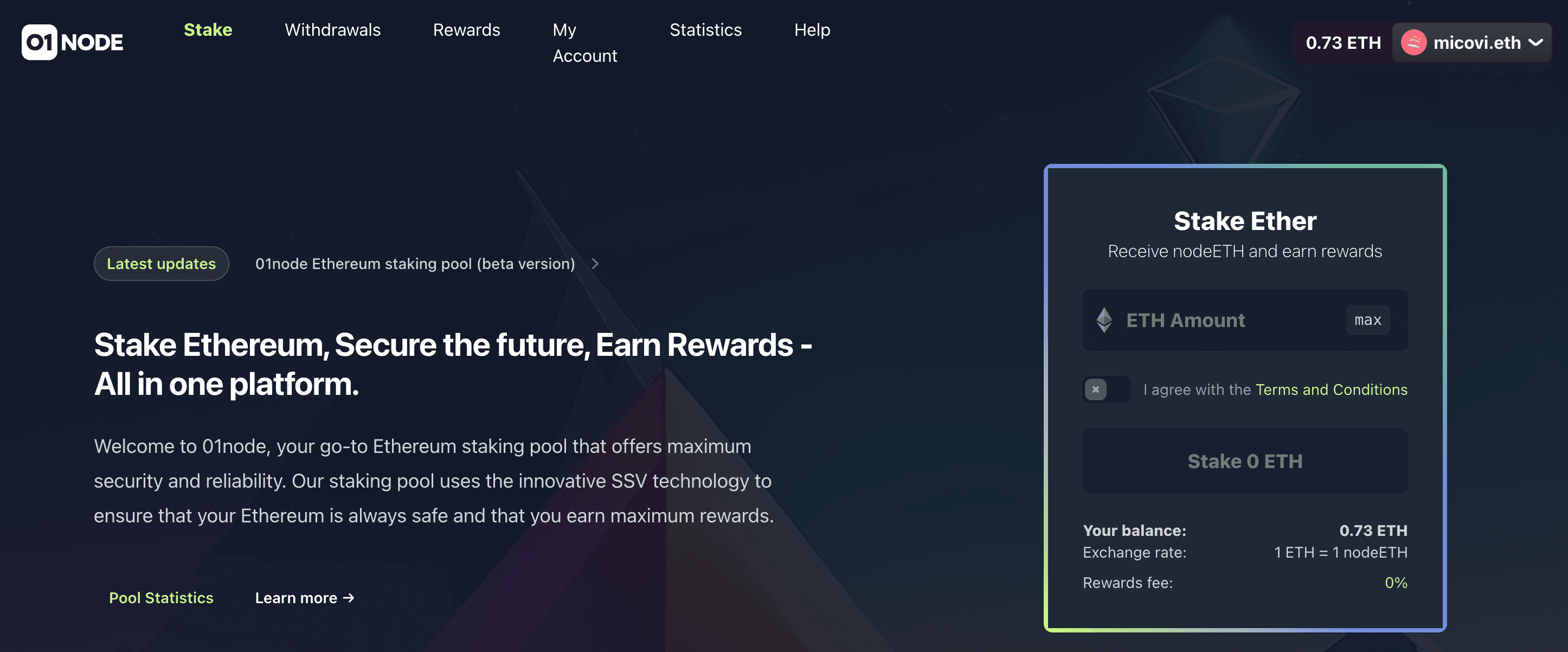Click the 01NODE logo
The width and height of the screenshot is (1568, 652).
pos(73,42)
